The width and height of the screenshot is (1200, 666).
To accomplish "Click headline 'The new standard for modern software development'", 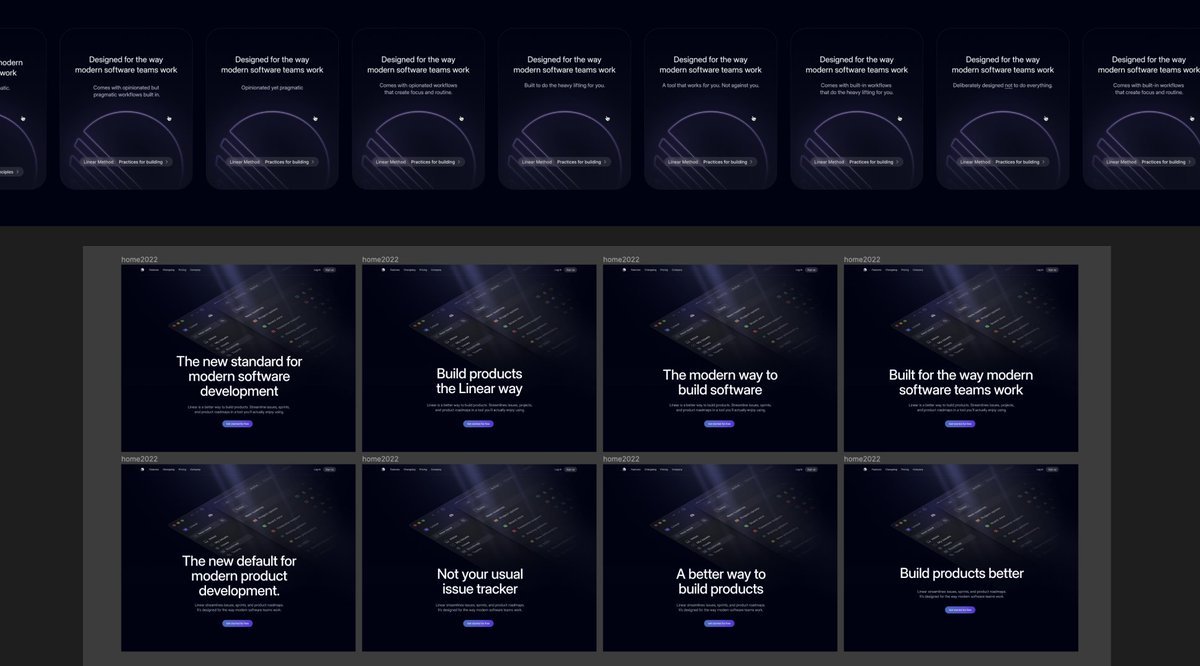I will [x=239, y=376].
